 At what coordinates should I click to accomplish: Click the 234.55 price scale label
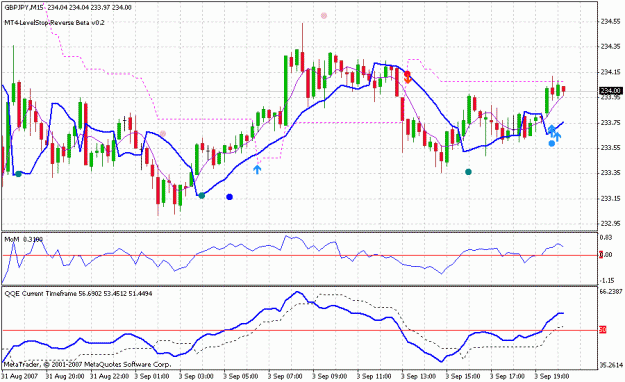(x=610, y=22)
